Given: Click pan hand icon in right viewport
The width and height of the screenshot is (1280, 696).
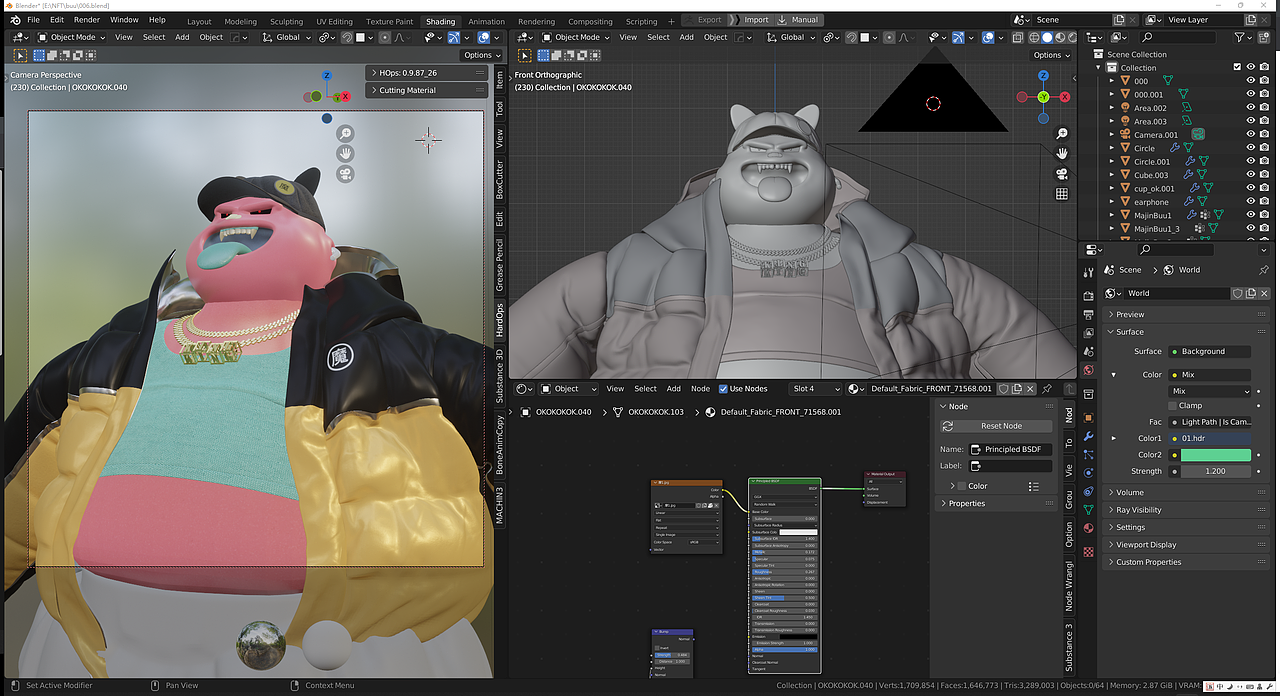Looking at the screenshot, I should (x=1062, y=153).
